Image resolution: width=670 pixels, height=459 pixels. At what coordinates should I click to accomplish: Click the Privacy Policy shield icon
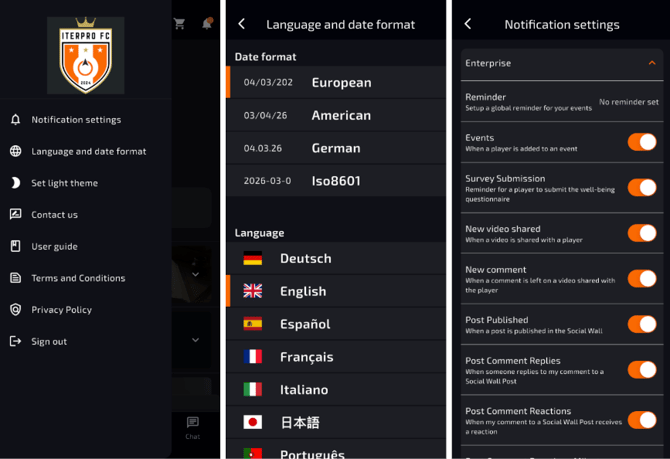click(15, 309)
